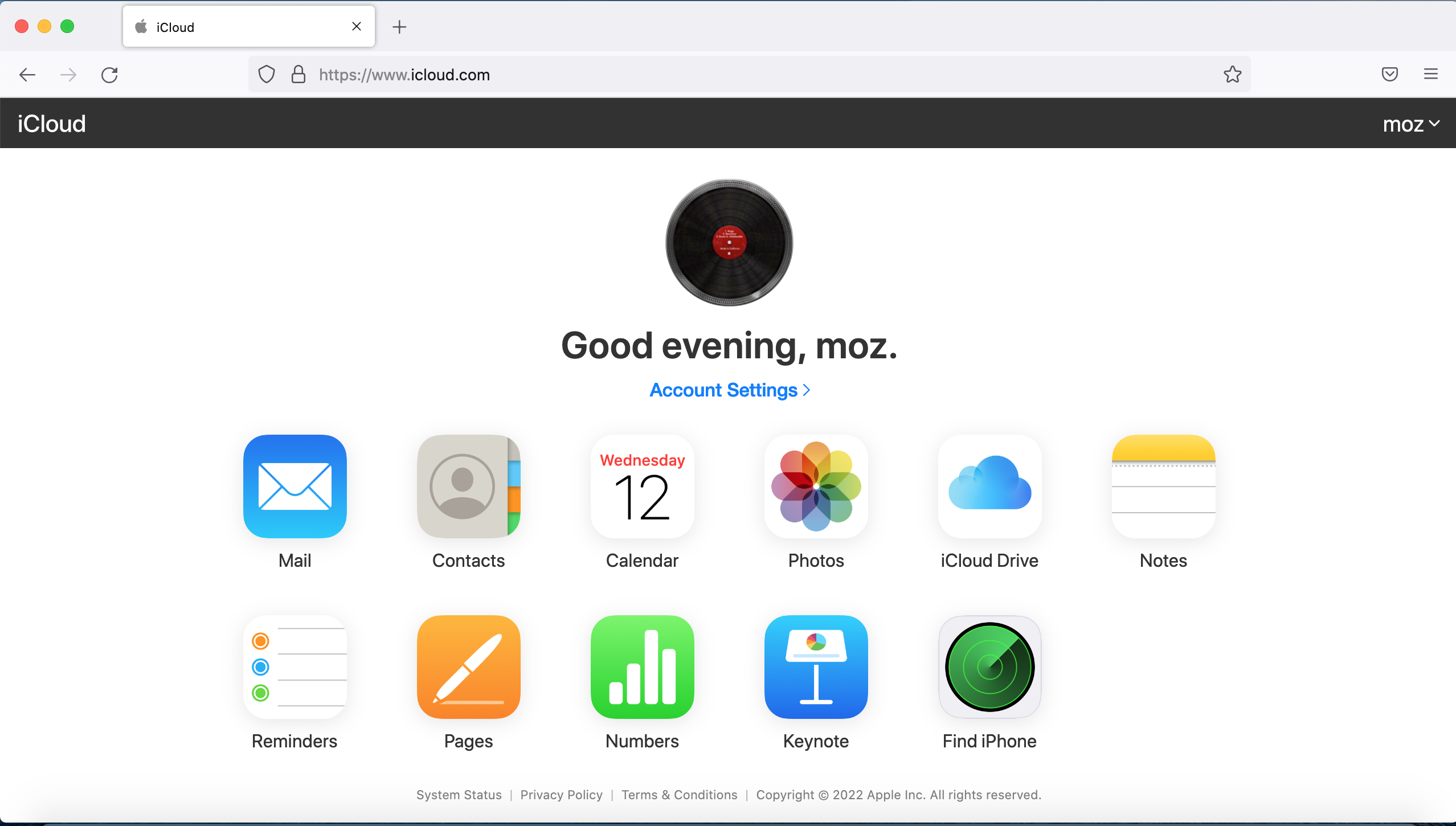Open the Numbers app
The height and width of the screenshot is (826, 1456).
click(x=641, y=667)
